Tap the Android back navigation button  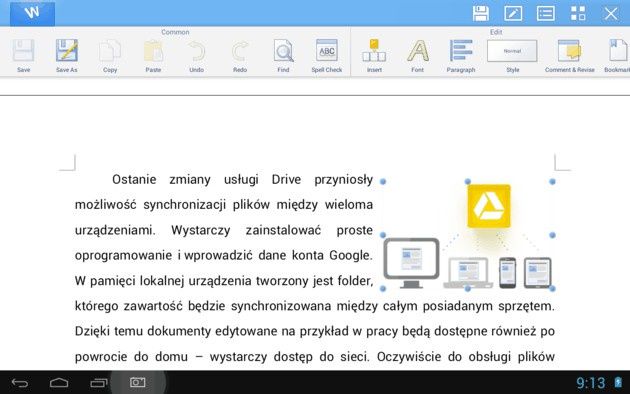[20, 383]
